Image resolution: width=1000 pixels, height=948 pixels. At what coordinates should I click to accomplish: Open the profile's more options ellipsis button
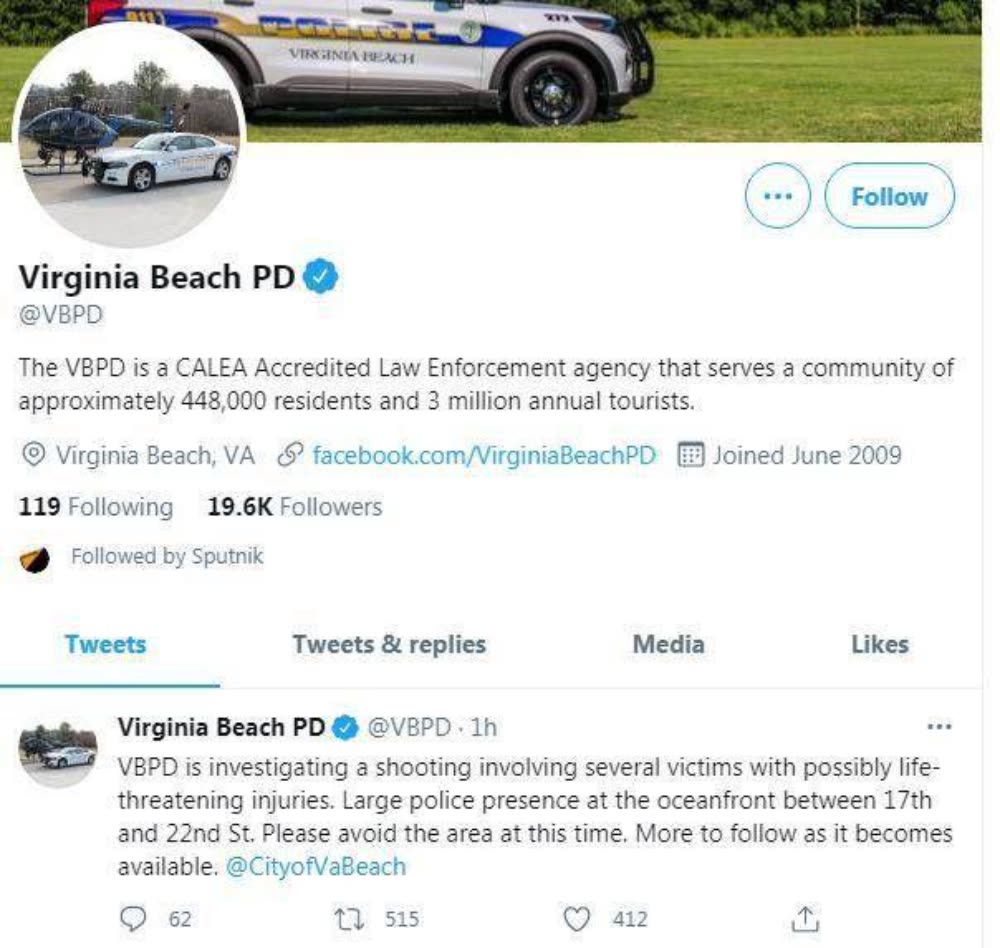tap(777, 197)
